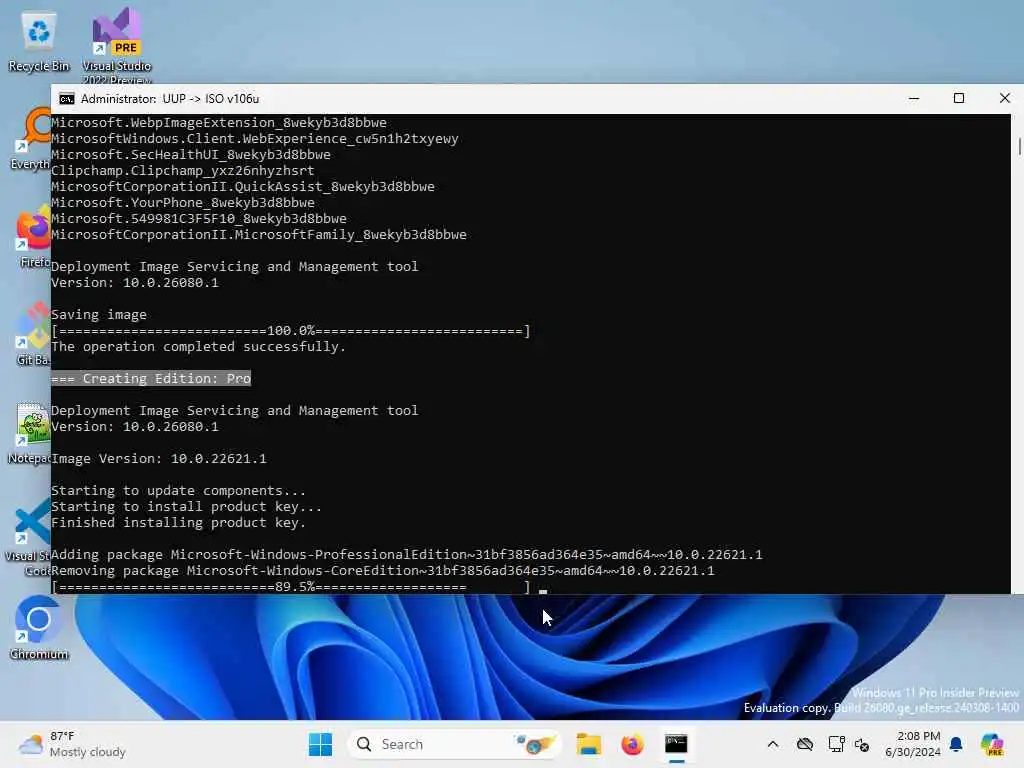Viewport: 1024px width, 768px height.
Task: Click 'MicrosoftCorporationII.MicrosoftFamily_8wekyb3d8bbwe' line
Action: click(259, 234)
